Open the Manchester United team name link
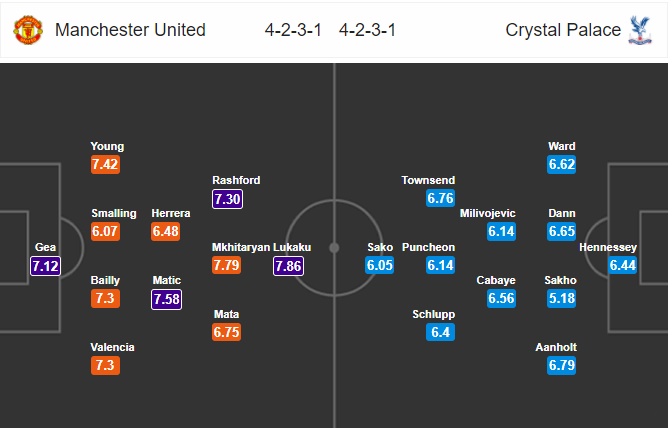672x428 pixels. 130,30
